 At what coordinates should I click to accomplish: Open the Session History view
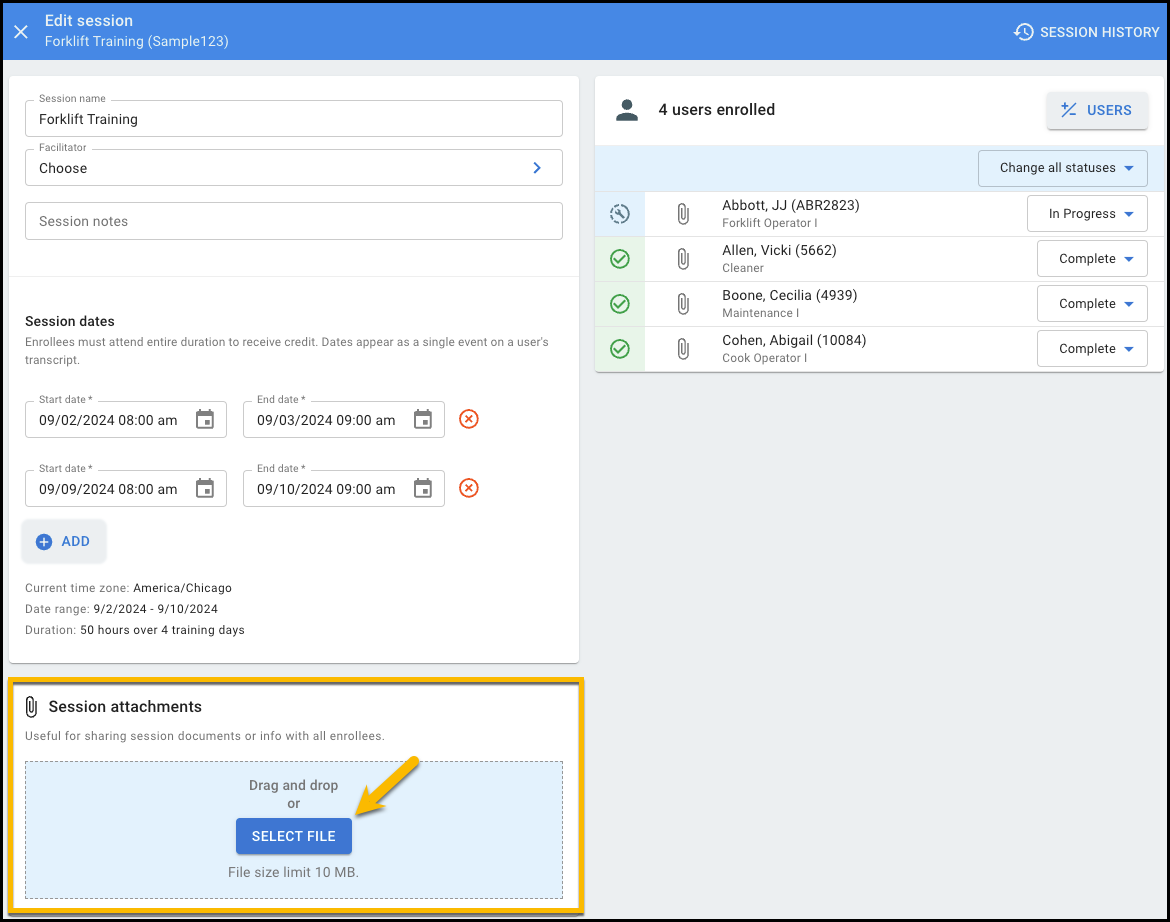pos(1086,32)
